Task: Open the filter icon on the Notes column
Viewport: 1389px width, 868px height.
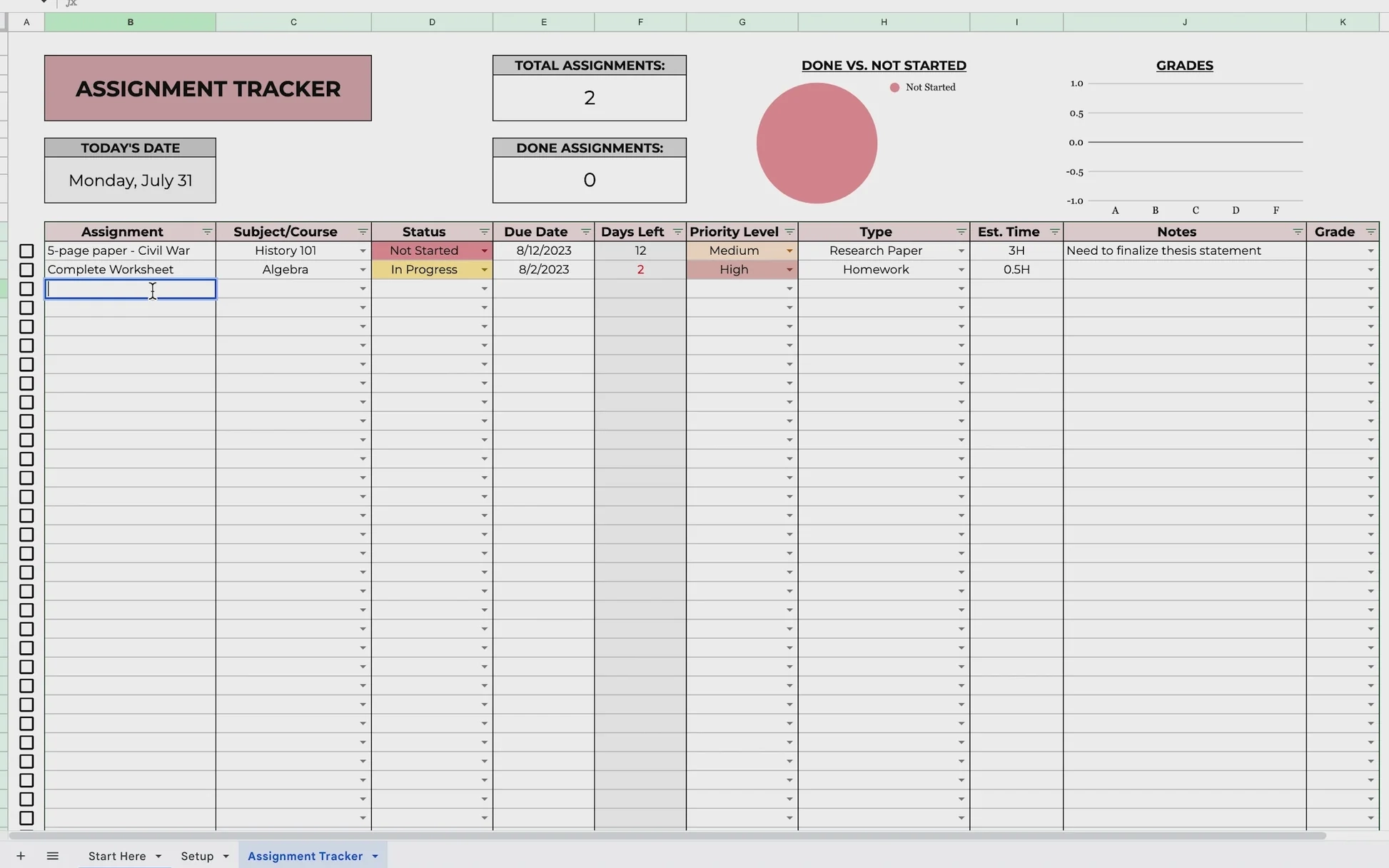Action: pyautogui.click(x=1298, y=231)
